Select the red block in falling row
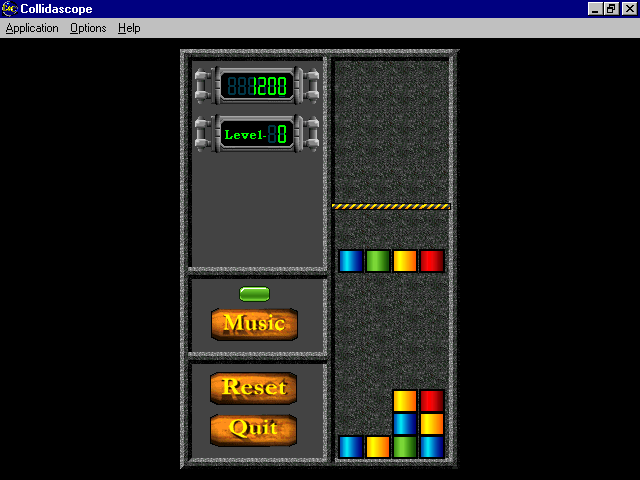 pos(431,261)
